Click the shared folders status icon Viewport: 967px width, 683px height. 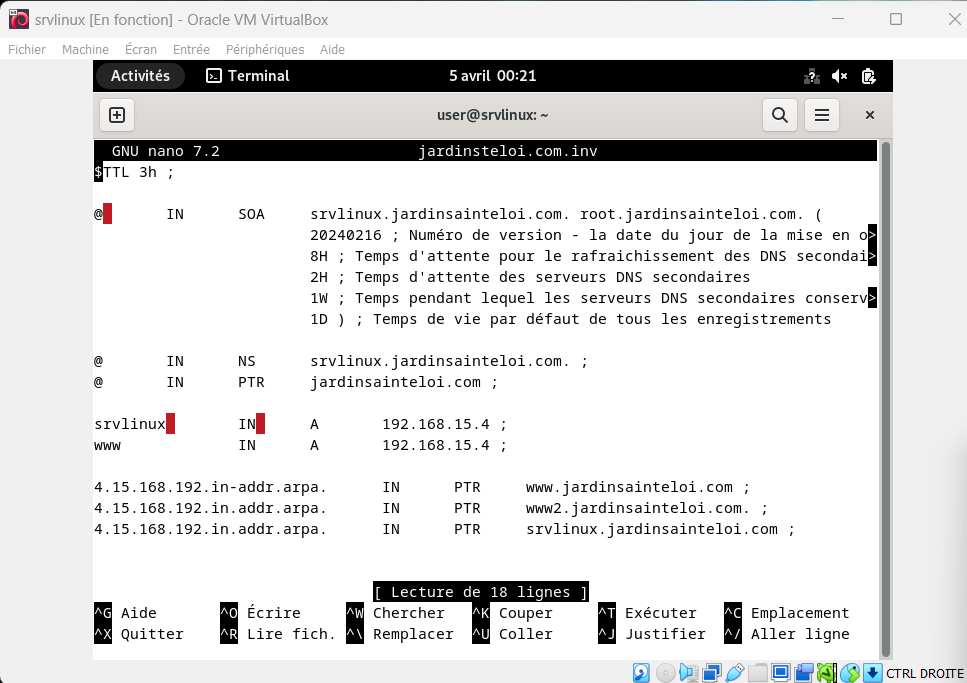click(x=758, y=672)
